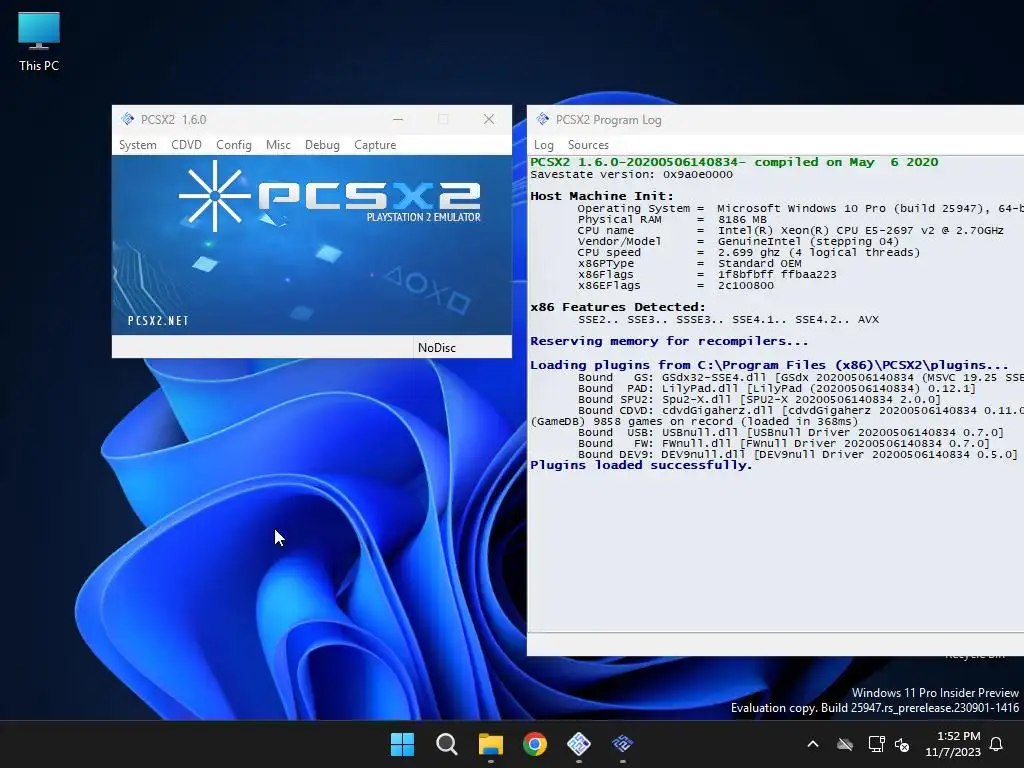This screenshot has width=1024, height=768.
Task: Click the 'x86Flags = 1f8bfbff' log line
Action: 707,274
